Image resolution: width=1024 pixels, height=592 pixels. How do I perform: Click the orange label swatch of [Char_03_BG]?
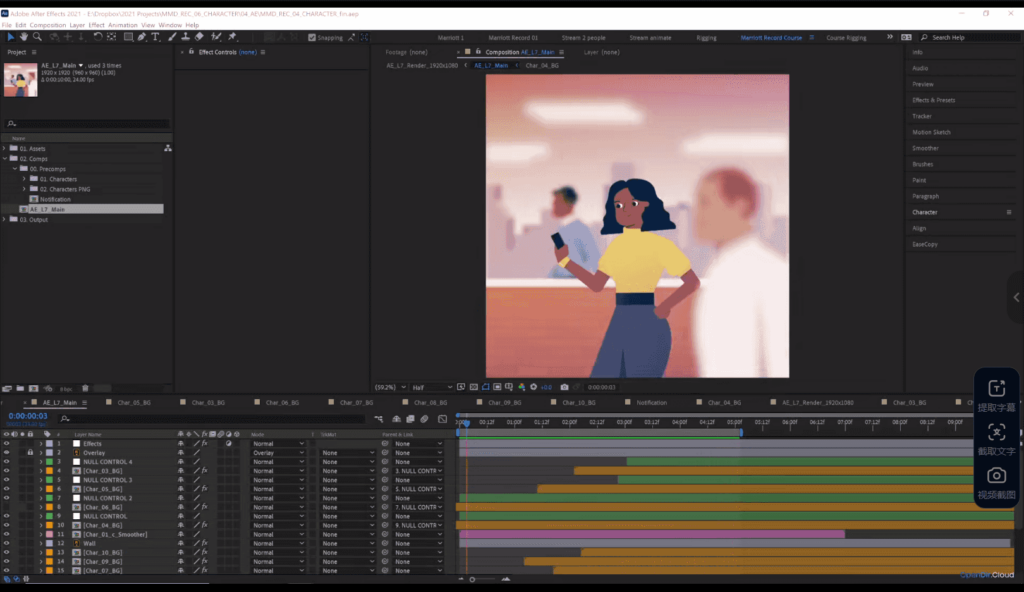(50, 471)
